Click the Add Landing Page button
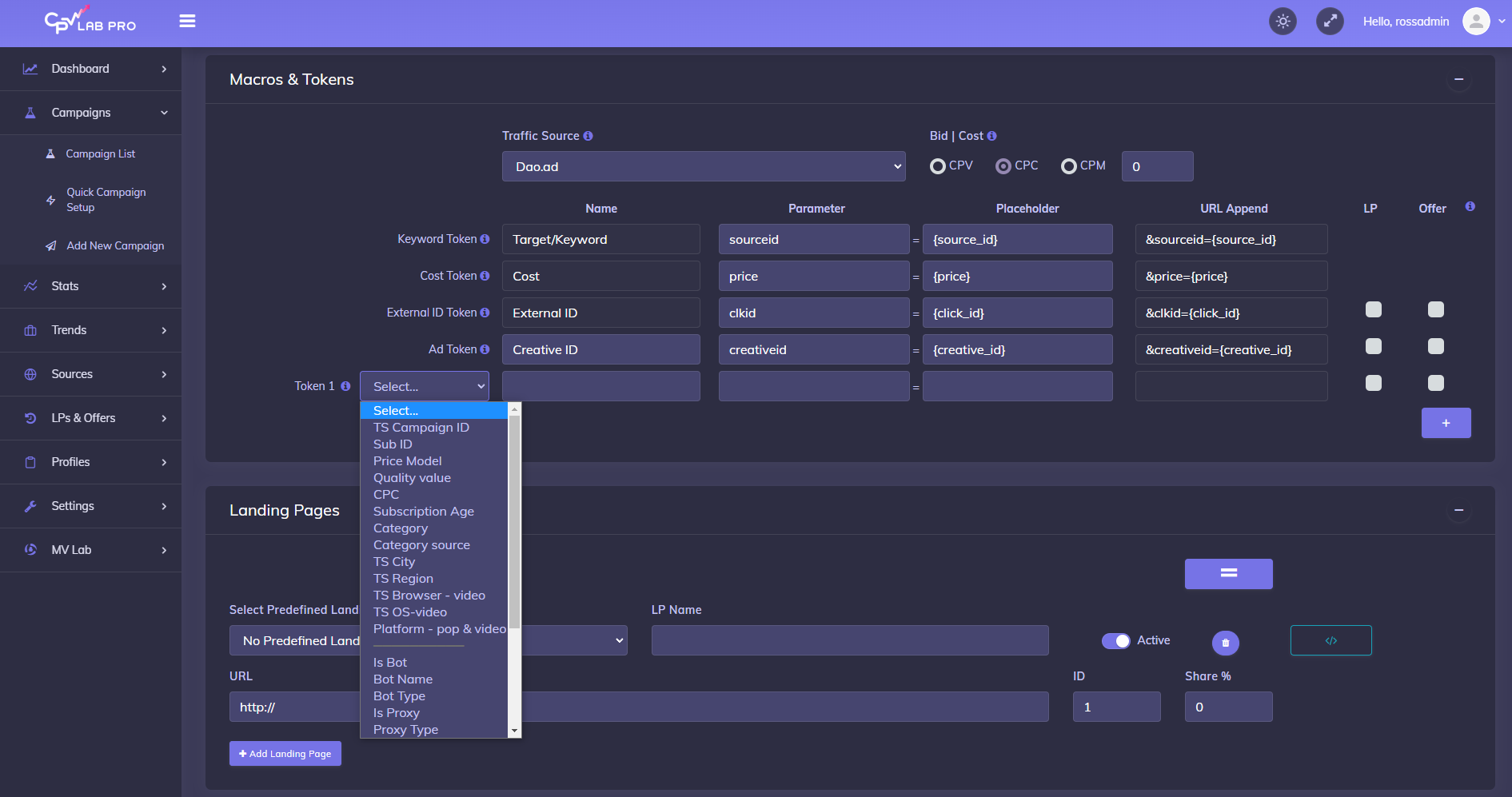The image size is (1512, 797). point(285,754)
